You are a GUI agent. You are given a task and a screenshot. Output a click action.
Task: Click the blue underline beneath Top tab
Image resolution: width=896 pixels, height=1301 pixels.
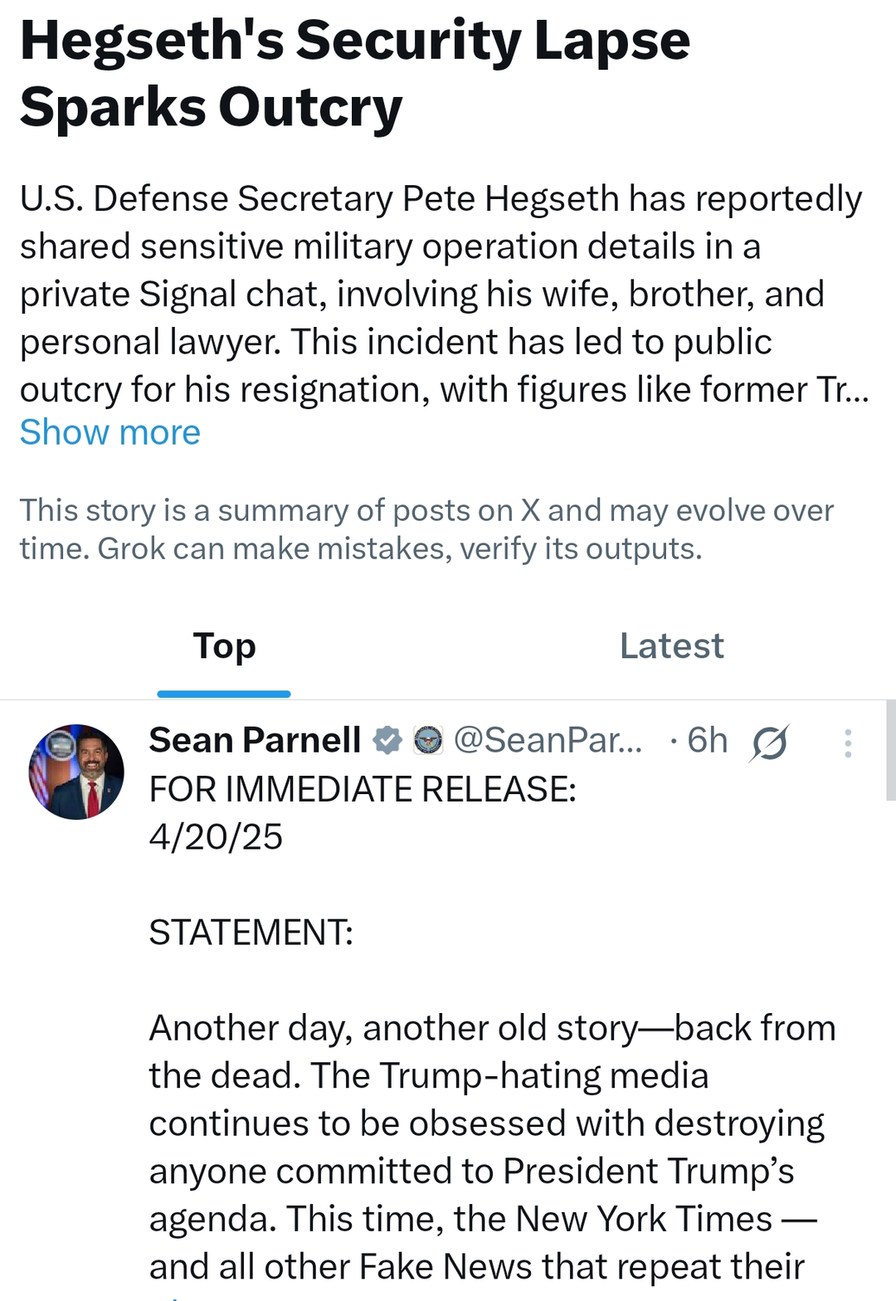point(224,693)
